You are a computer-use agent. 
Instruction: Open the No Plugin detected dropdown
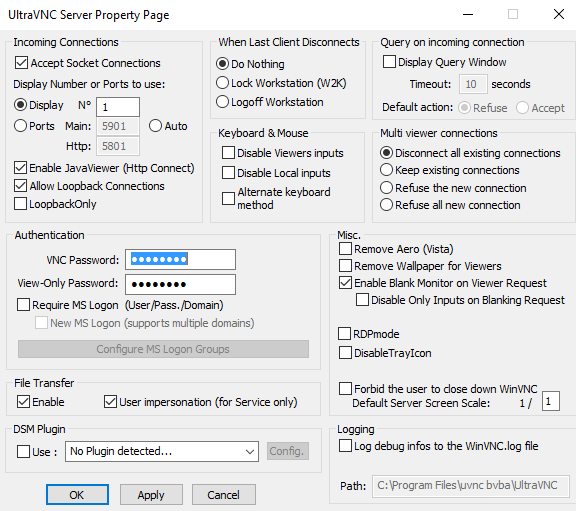pos(162,451)
